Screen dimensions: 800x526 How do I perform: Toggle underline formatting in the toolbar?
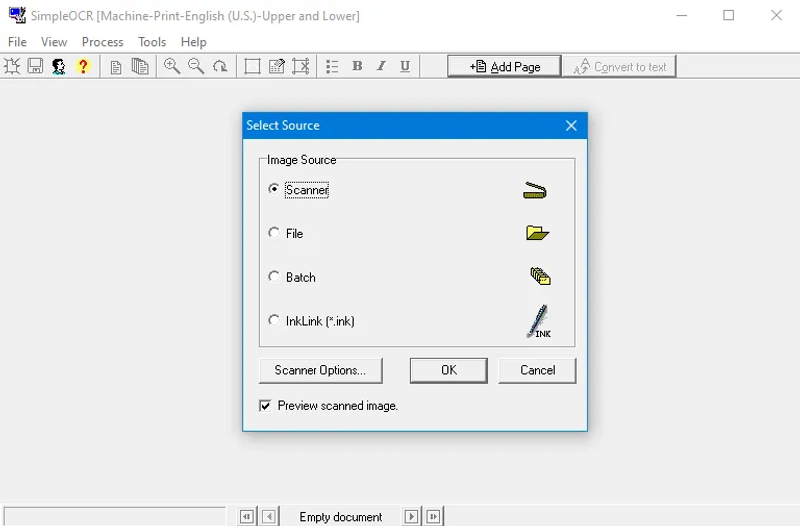(405, 67)
